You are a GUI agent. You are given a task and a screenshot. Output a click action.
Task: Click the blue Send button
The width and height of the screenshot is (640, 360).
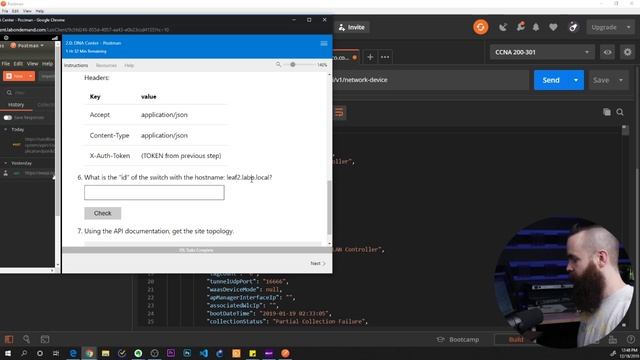coord(551,80)
